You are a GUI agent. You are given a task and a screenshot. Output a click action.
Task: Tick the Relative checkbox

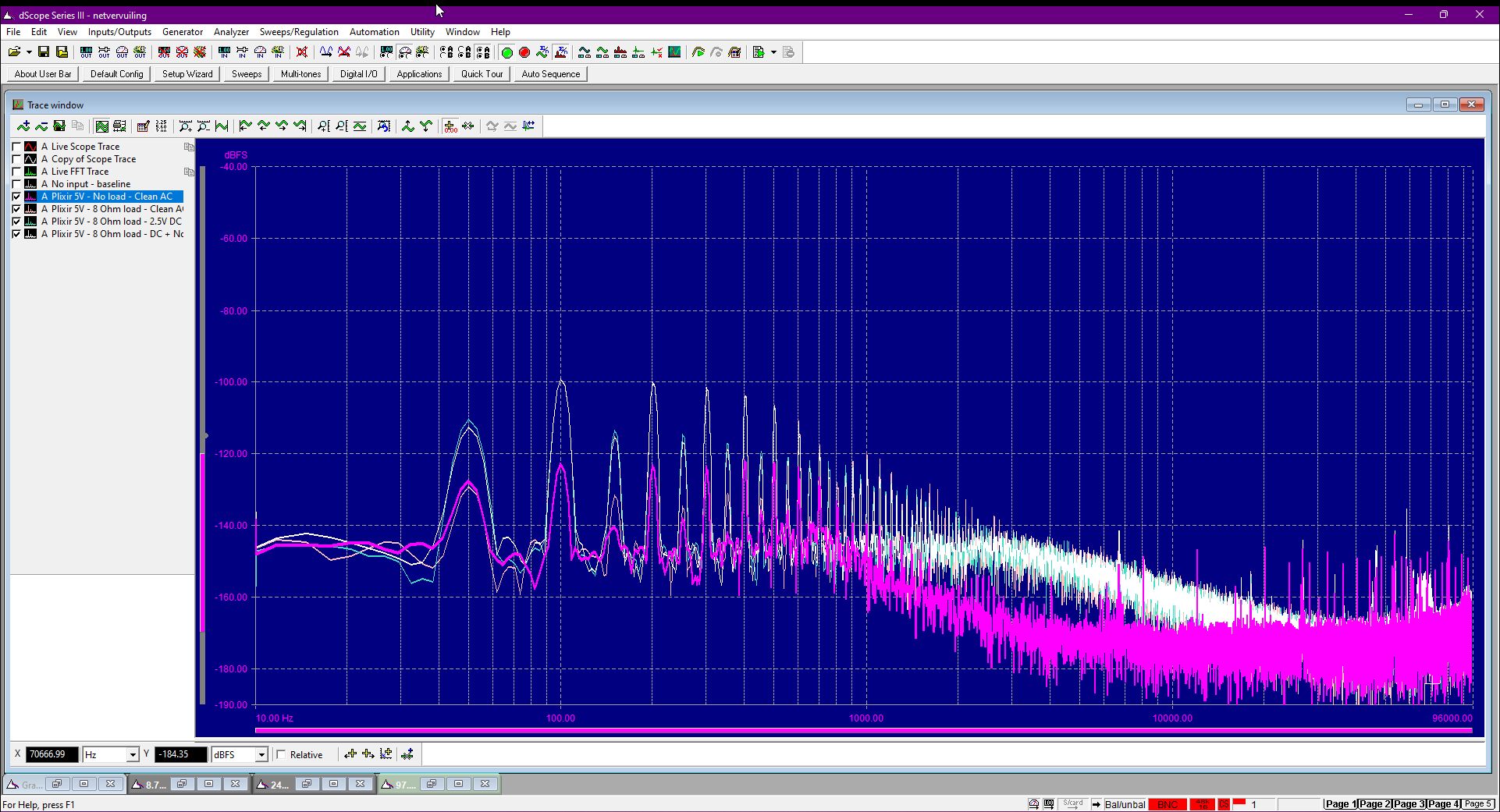(x=281, y=754)
